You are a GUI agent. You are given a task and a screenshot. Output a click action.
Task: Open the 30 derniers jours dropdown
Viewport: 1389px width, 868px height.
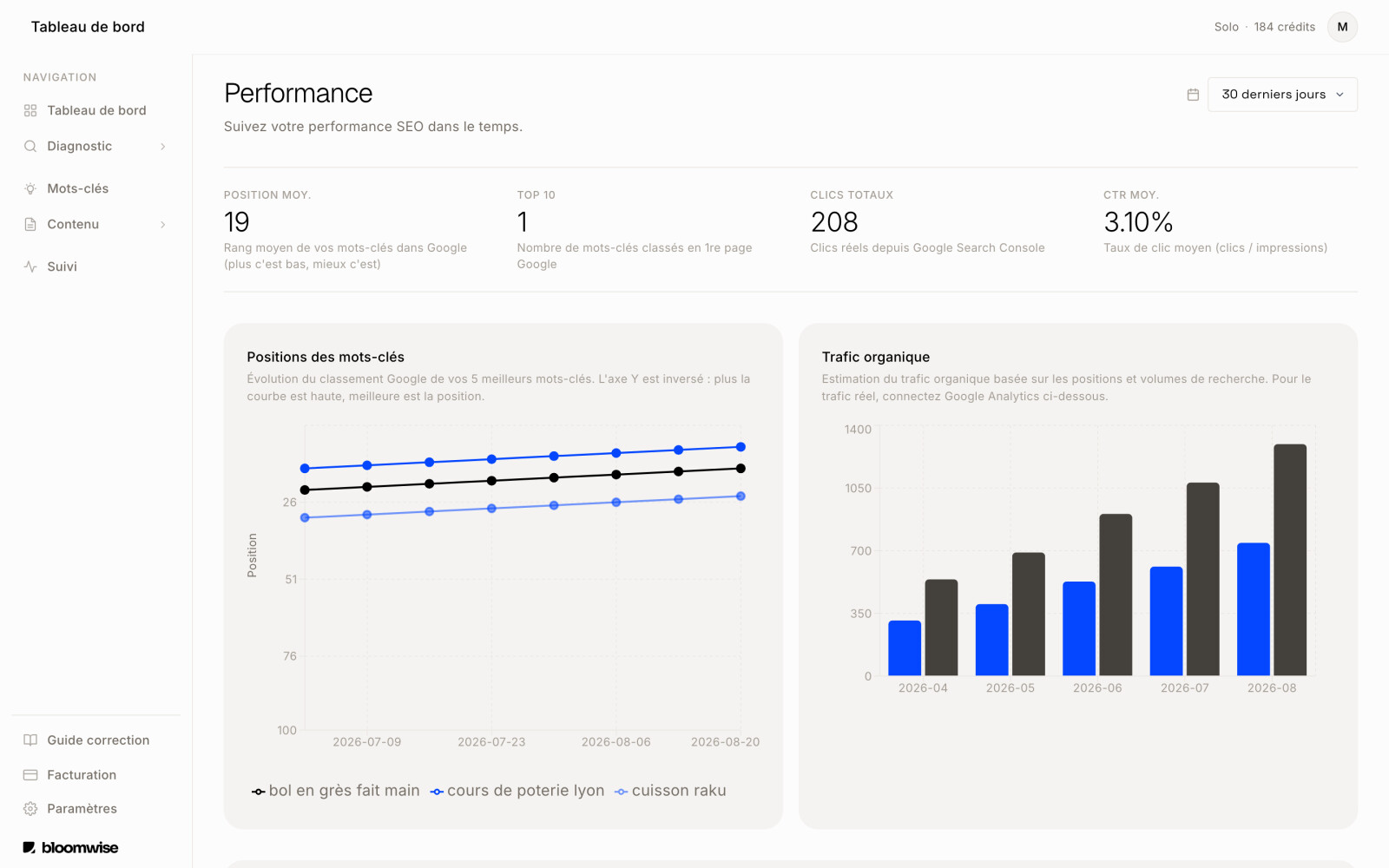[1282, 95]
